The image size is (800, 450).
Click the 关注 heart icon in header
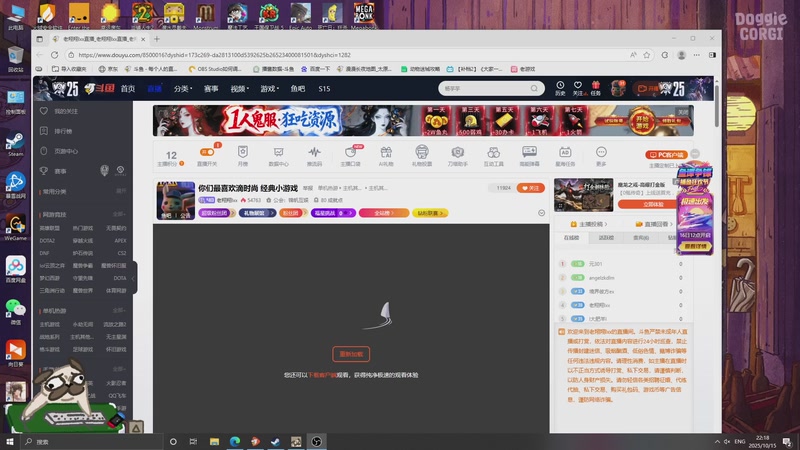point(578,85)
